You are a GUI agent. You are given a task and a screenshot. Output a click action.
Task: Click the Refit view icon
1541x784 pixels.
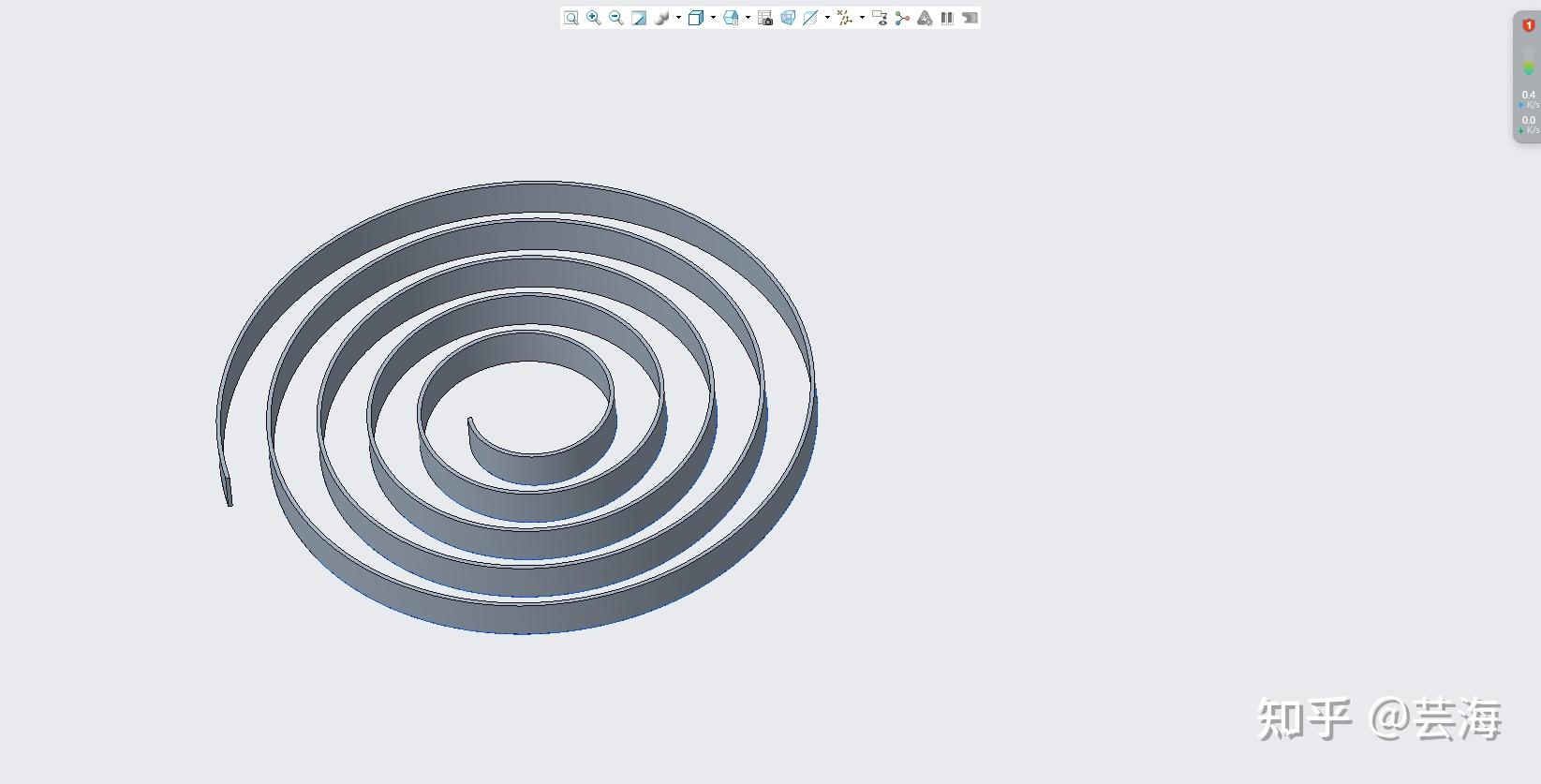coord(571,18)
